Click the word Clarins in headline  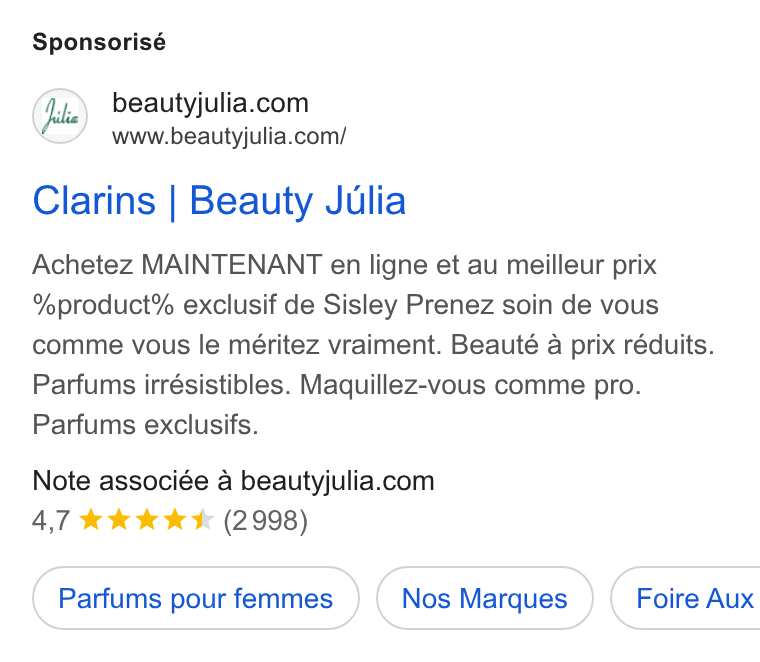click(95, 201)
